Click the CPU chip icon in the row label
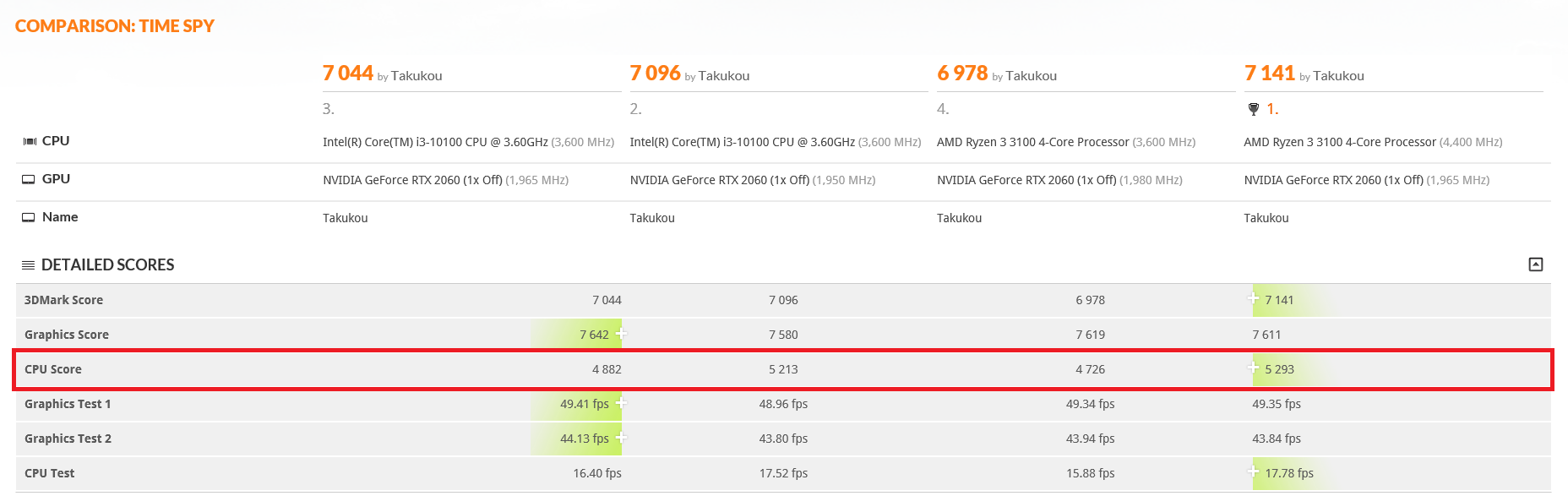Image resolution: width=1568 pixels, height=496 pixels. (x=30, y=141)
